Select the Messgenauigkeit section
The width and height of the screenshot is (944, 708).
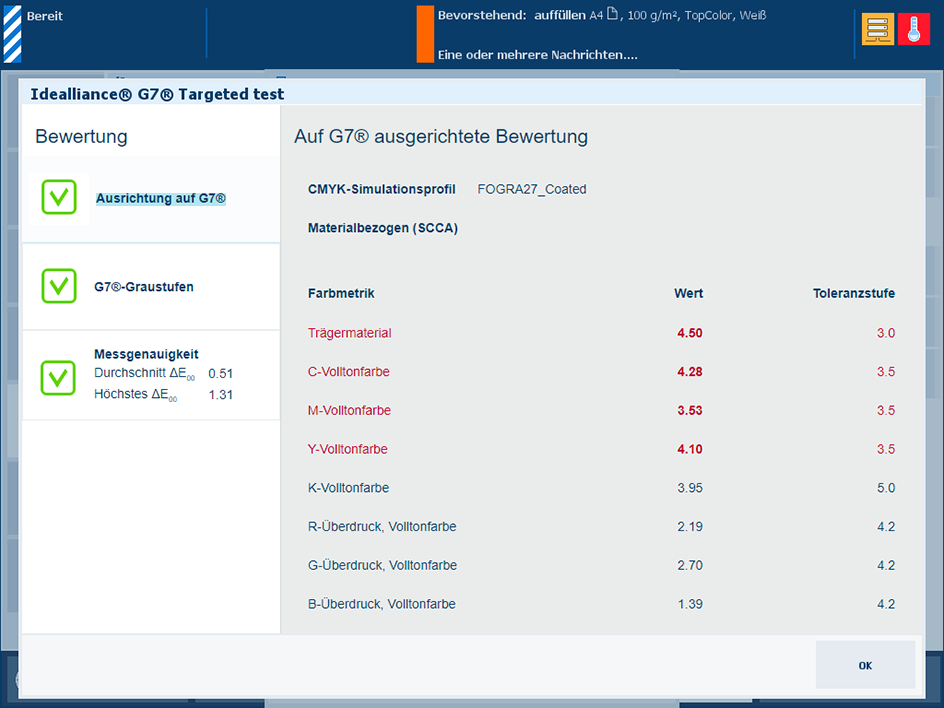pos(151,375)
